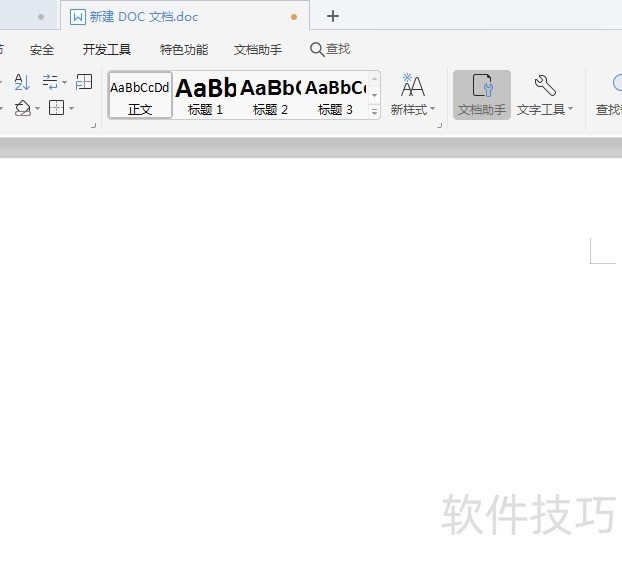This screenshot has width=622, height=561.
Task: Open the line spacing dropdown arrow
Action: [x=64, y=83]
